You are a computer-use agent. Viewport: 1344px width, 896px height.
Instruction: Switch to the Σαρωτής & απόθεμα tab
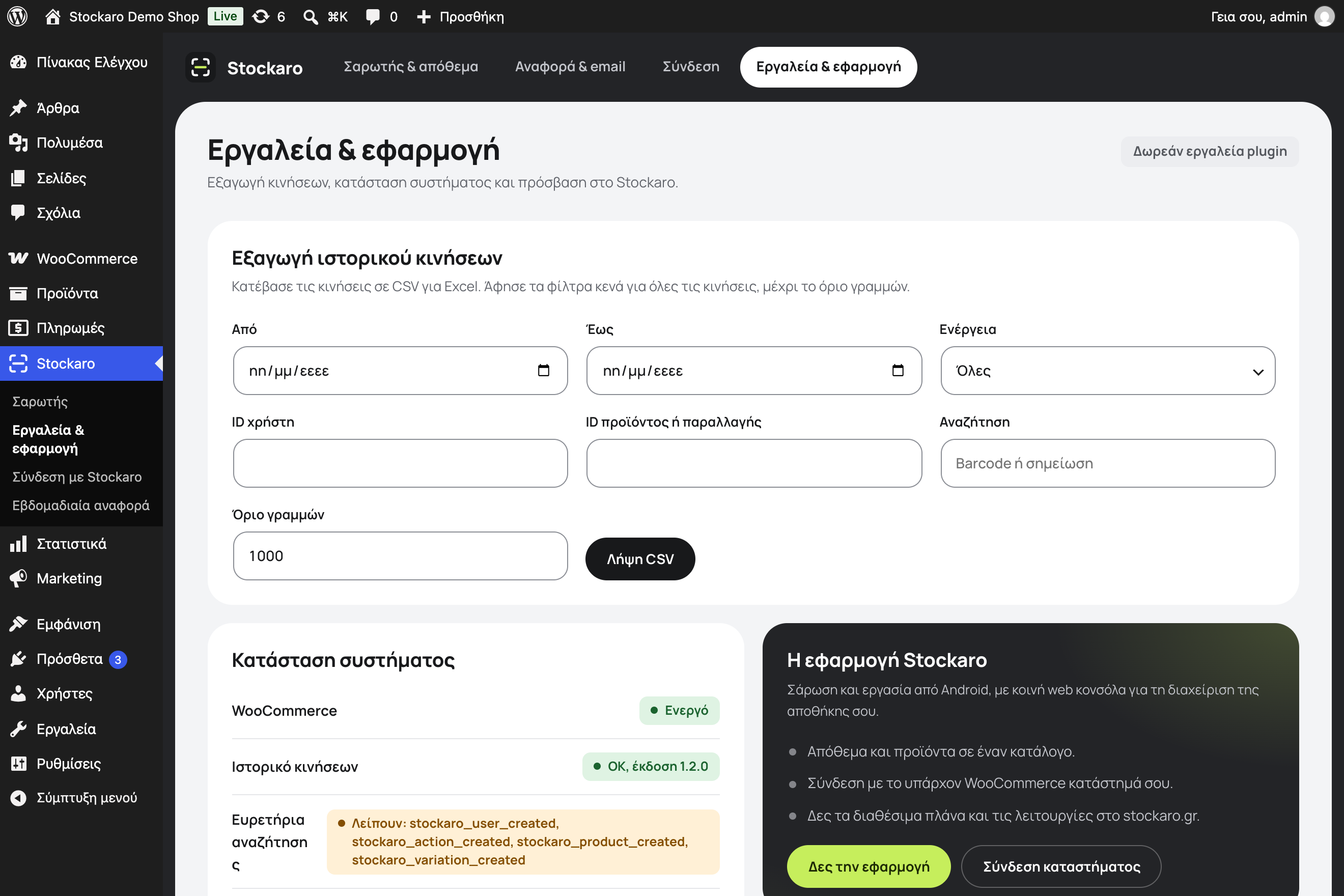click(411, 67)
